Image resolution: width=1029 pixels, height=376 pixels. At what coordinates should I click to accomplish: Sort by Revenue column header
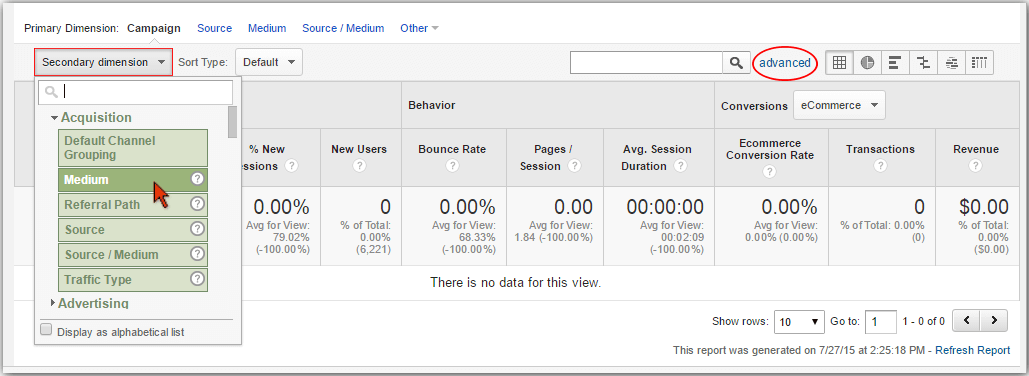976,149
